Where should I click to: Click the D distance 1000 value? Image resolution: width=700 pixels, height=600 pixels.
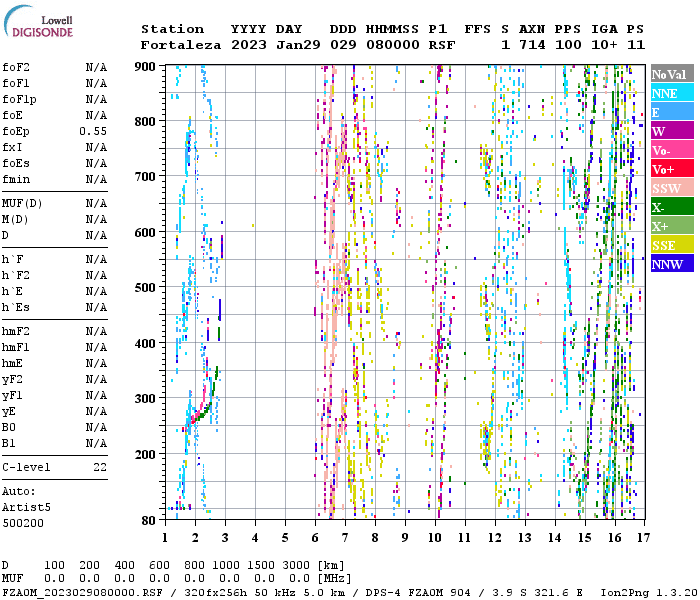(226, 565)
